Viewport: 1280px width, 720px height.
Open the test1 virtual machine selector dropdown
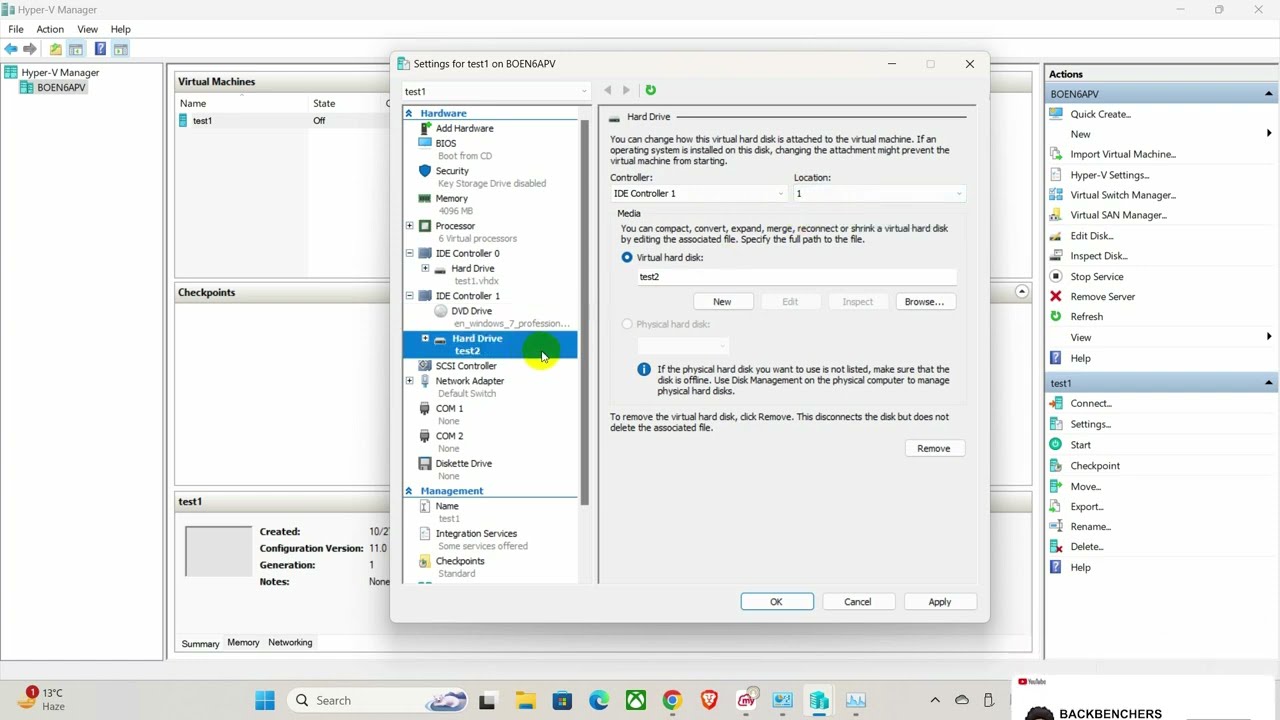tap(496, 91)
